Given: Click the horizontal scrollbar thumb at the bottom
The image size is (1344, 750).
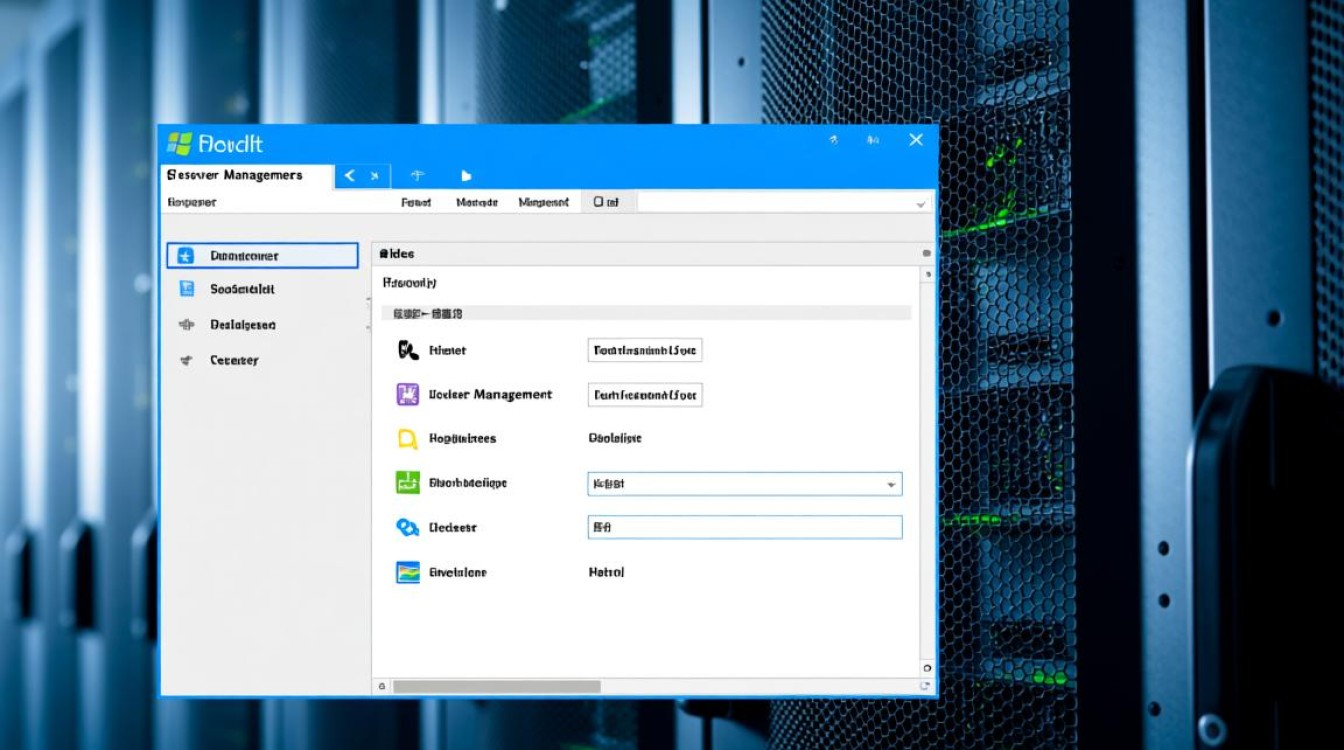Looking at the screenshot, I should click(496, 687).
